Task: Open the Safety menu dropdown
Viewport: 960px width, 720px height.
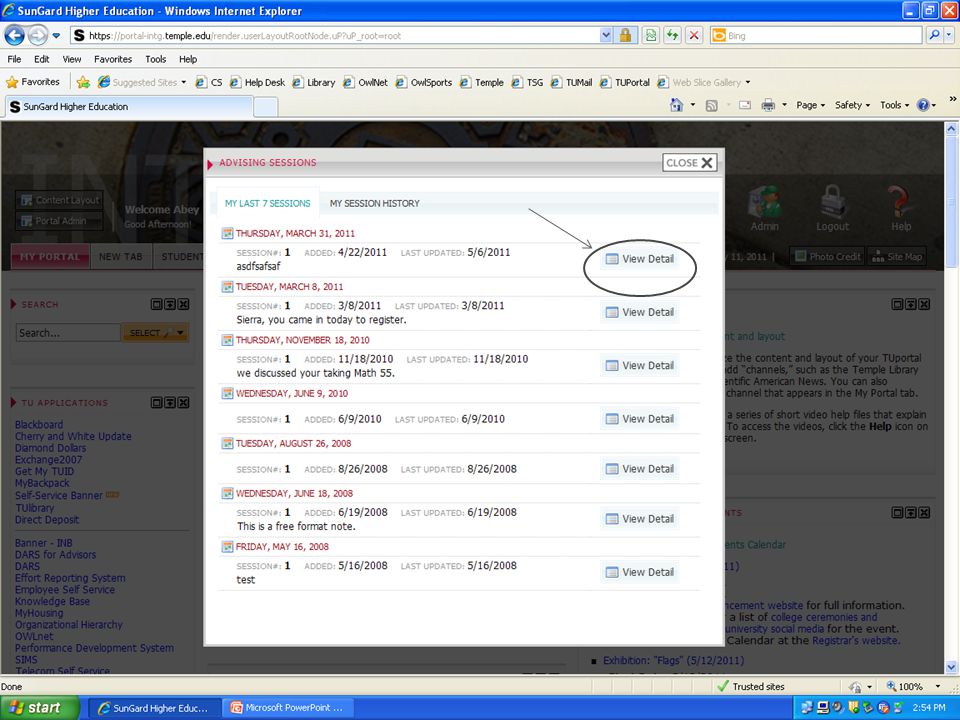Action: tap(852, 105)
